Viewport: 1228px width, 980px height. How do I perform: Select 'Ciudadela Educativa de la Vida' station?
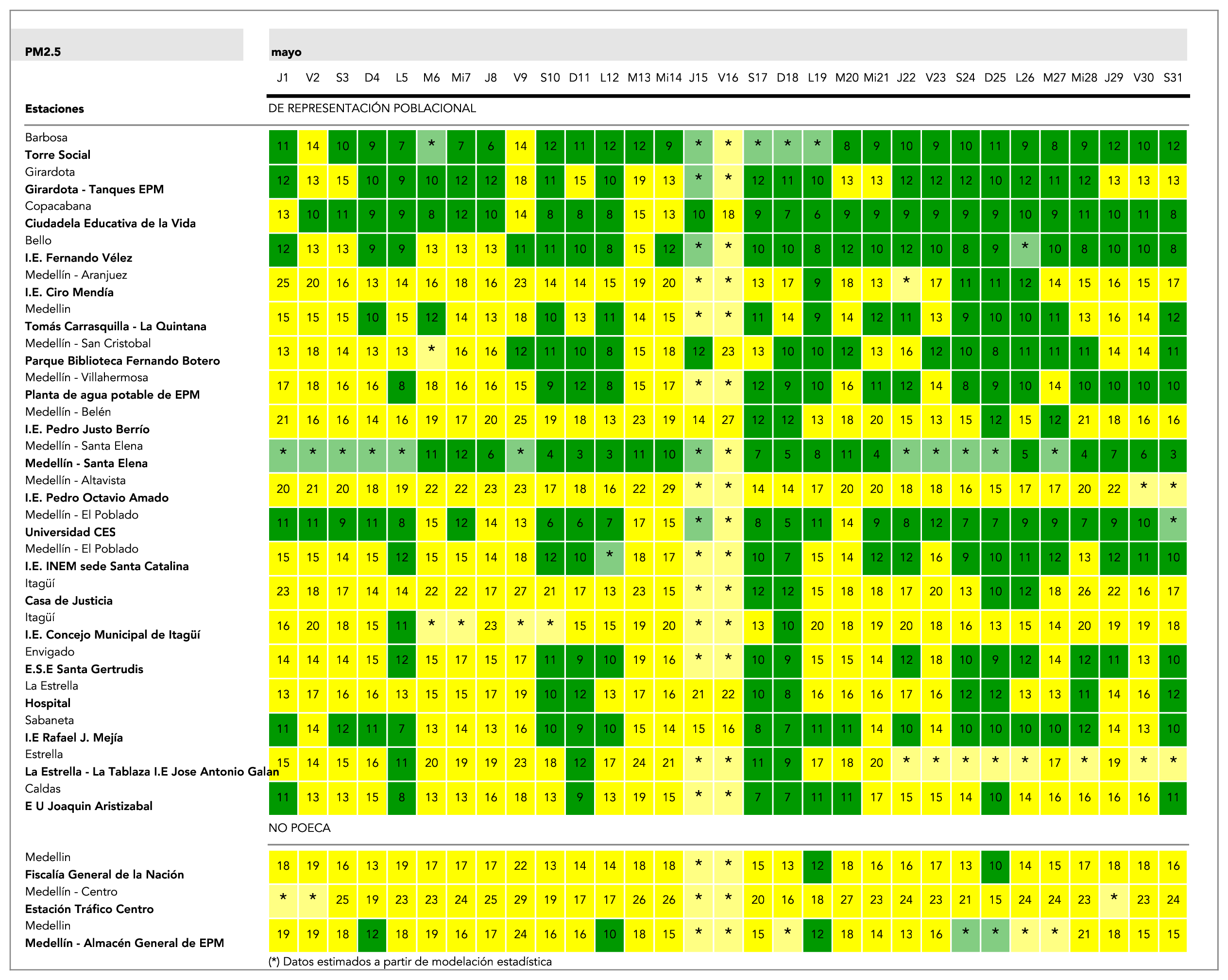coord(110,224)
